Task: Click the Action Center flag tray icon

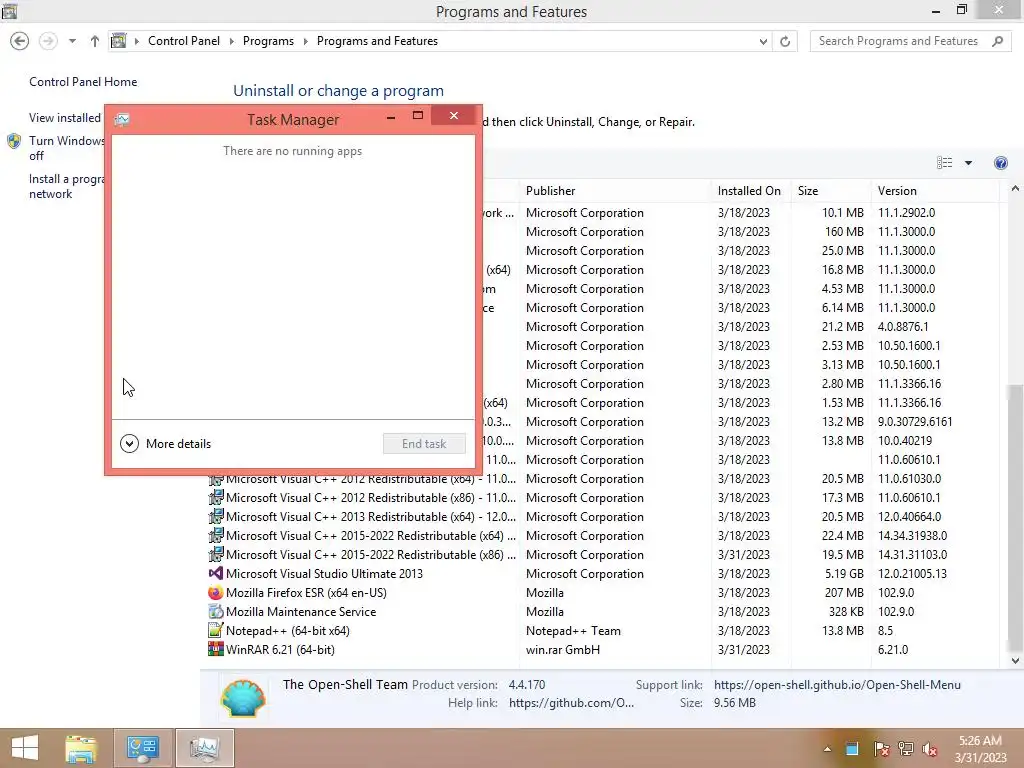Action: pos(881,749)
